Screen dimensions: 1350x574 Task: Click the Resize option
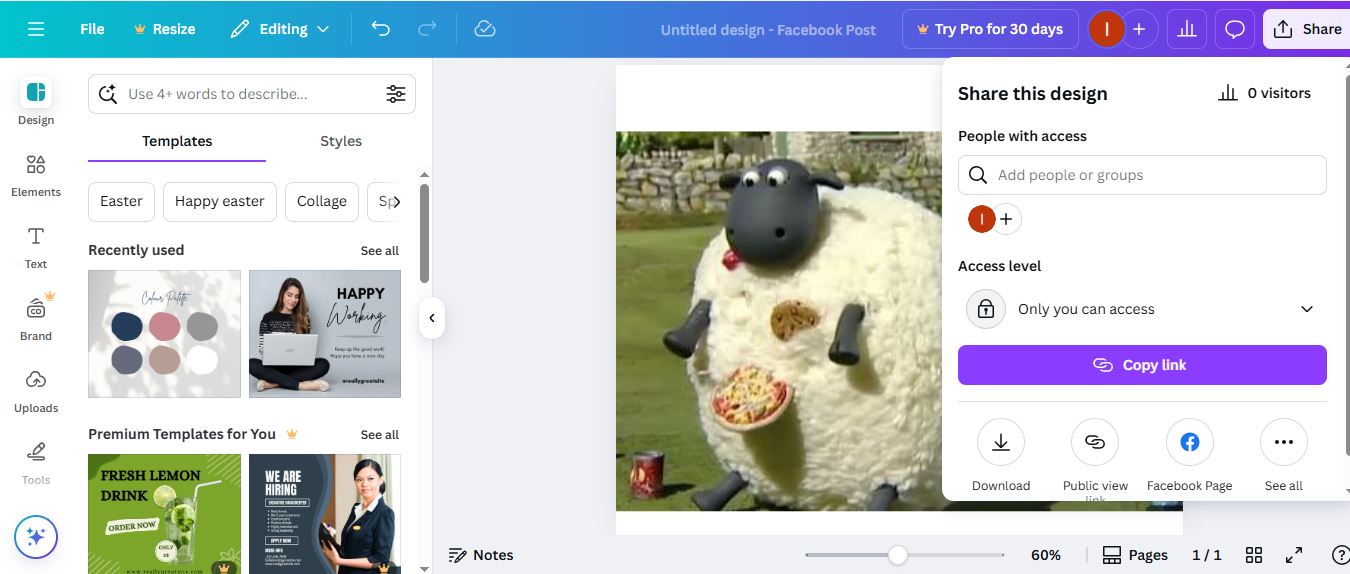click(x=165, y=29)
